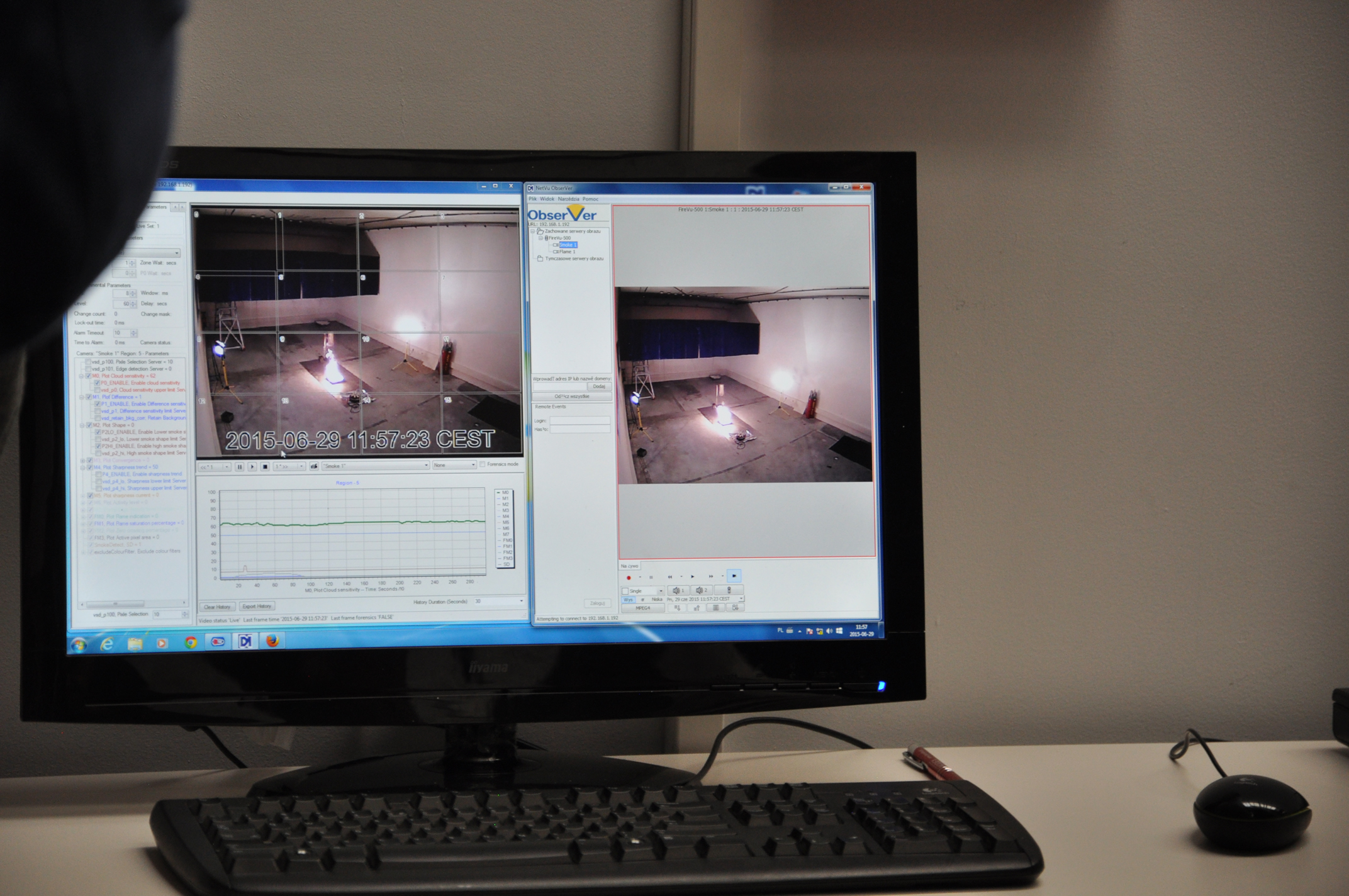Click the down-arrow icon right of MPEG4

coord(677,608)
